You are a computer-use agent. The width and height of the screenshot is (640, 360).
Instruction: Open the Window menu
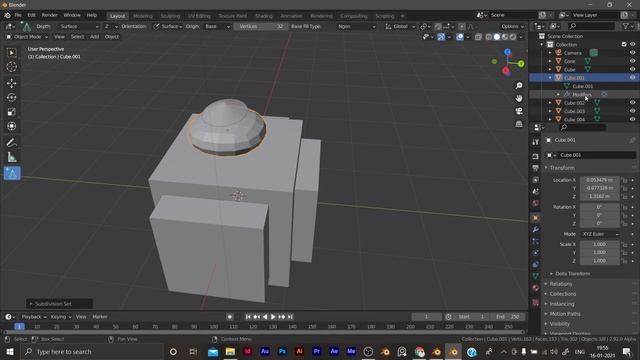coord(72,15)
